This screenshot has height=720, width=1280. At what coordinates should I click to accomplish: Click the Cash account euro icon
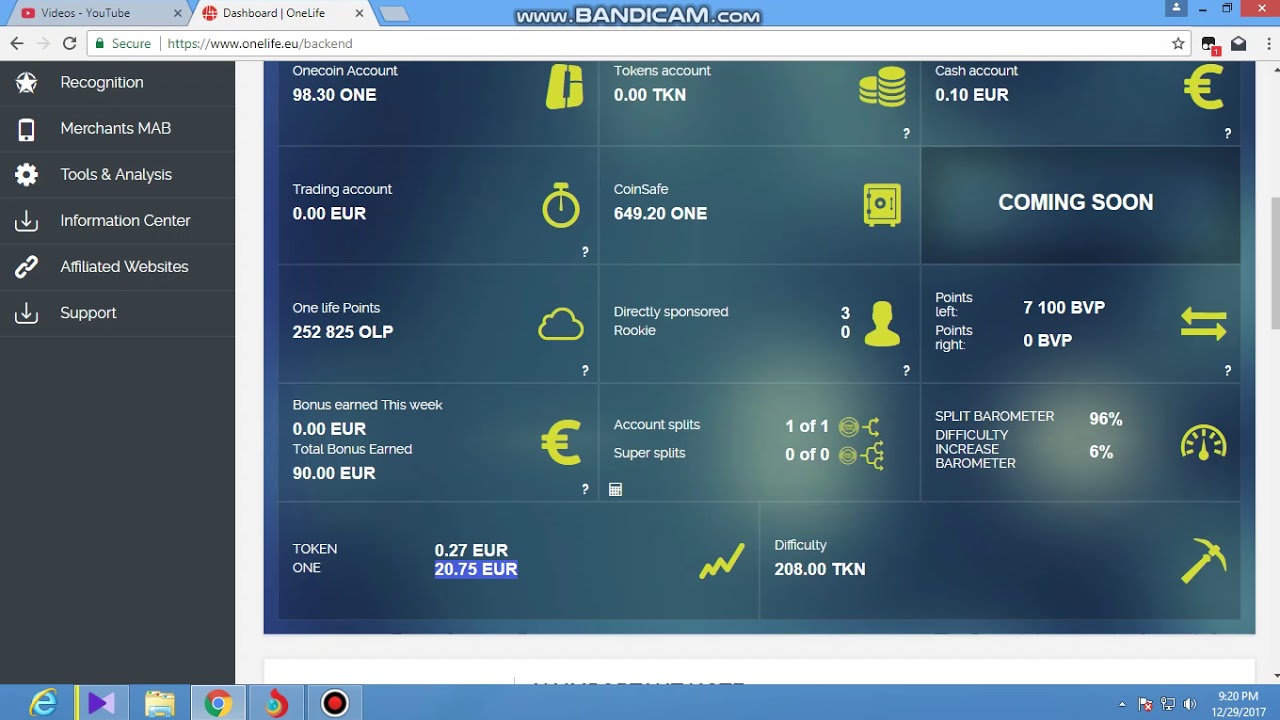1204,86
